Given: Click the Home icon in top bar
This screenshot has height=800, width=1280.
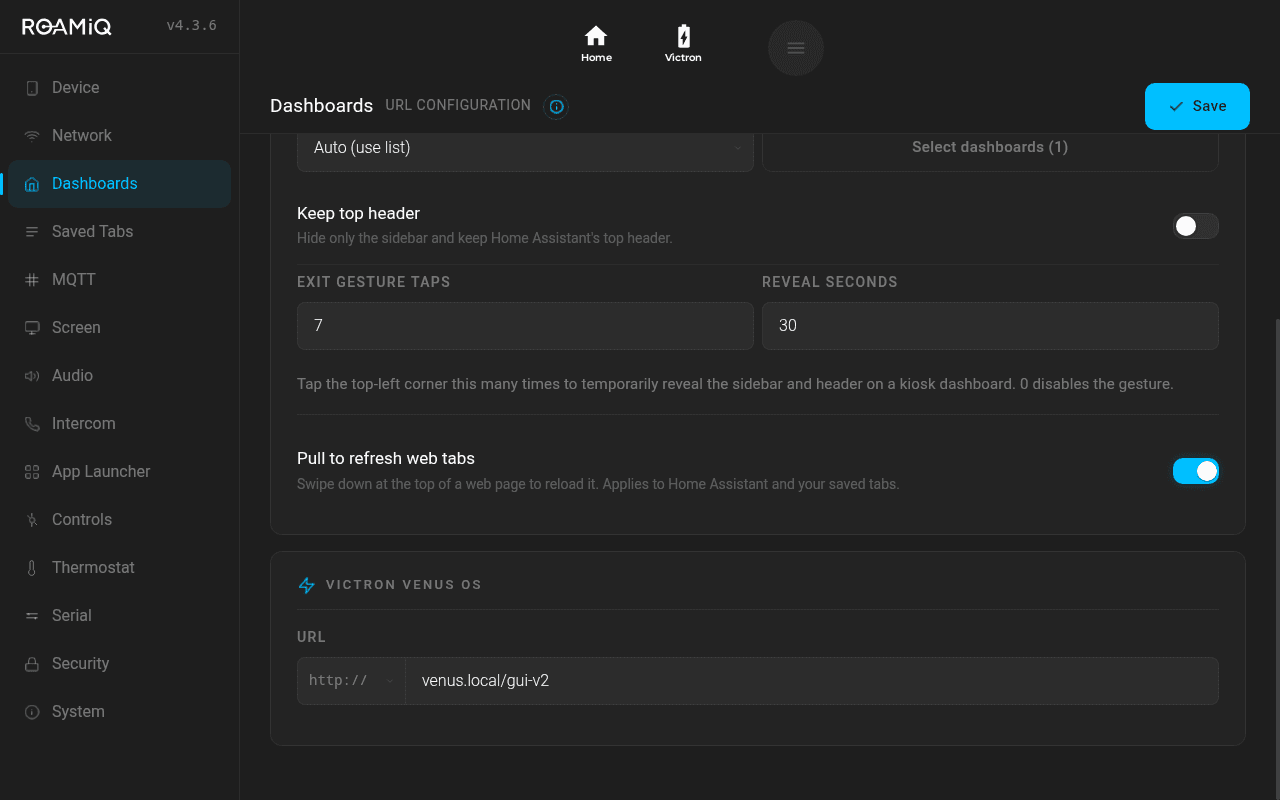Looking at the screenshot, I should tap(596, 37).
